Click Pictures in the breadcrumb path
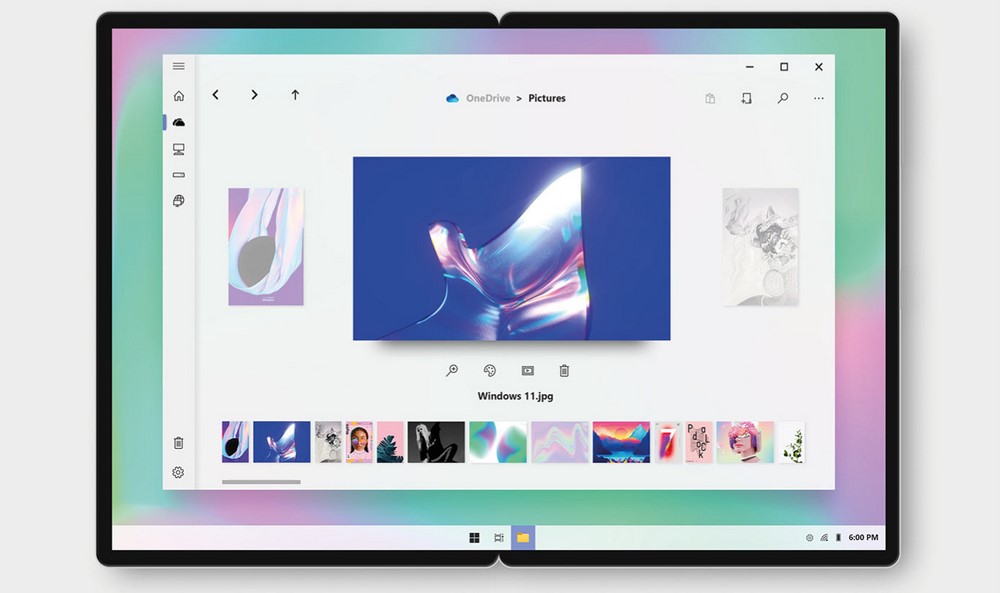The width and height of the screenshot is (1000, 593). pos(547,98)
